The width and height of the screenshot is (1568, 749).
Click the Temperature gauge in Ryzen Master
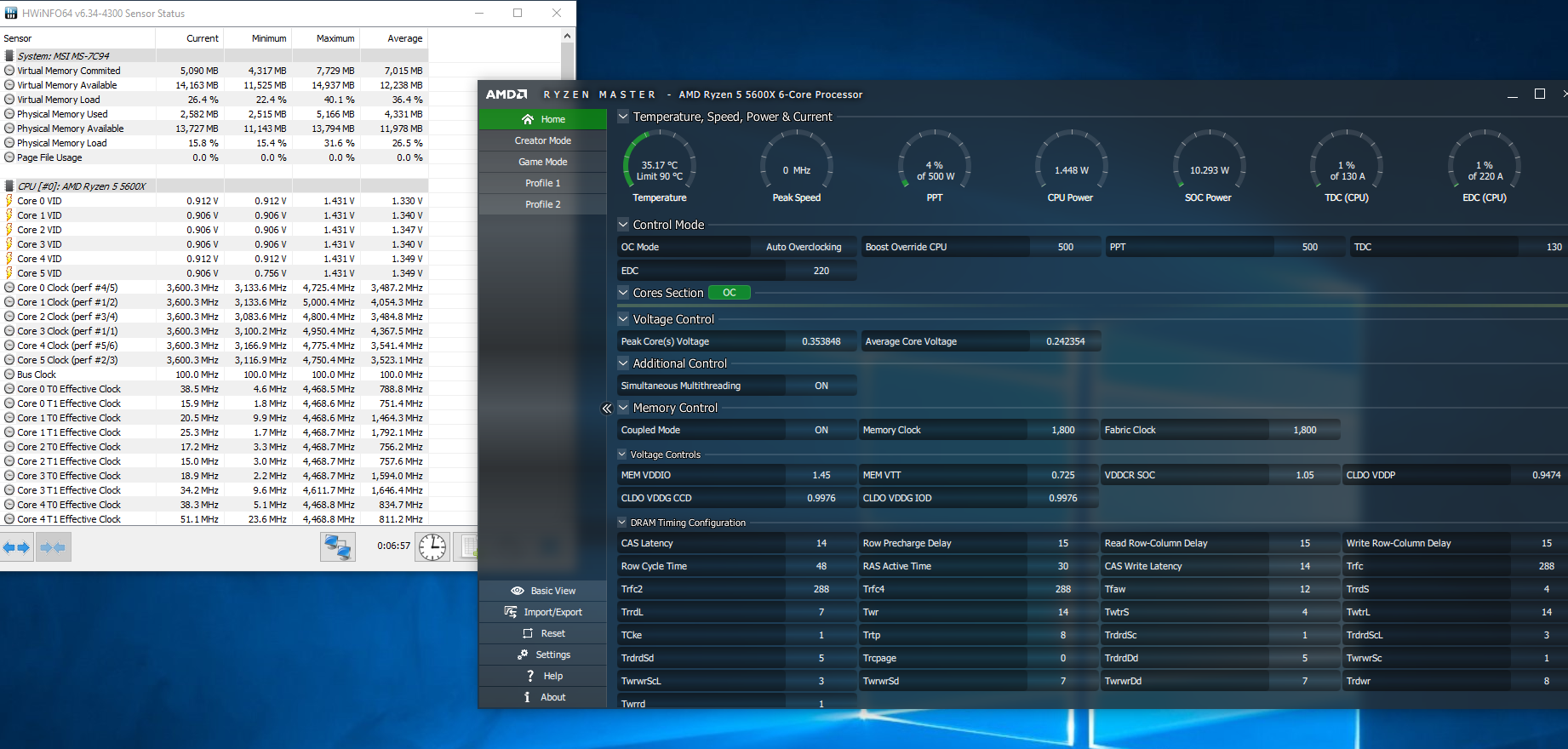tap(660, 167)
